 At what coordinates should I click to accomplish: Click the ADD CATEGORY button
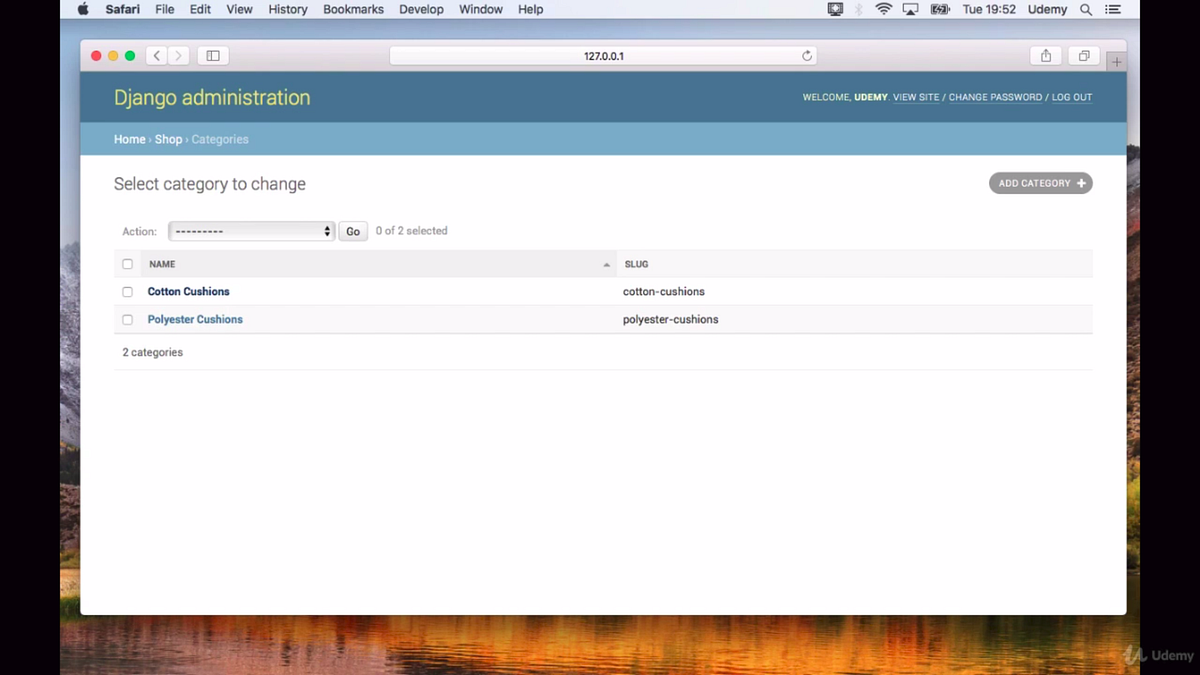coord(1040,183)
